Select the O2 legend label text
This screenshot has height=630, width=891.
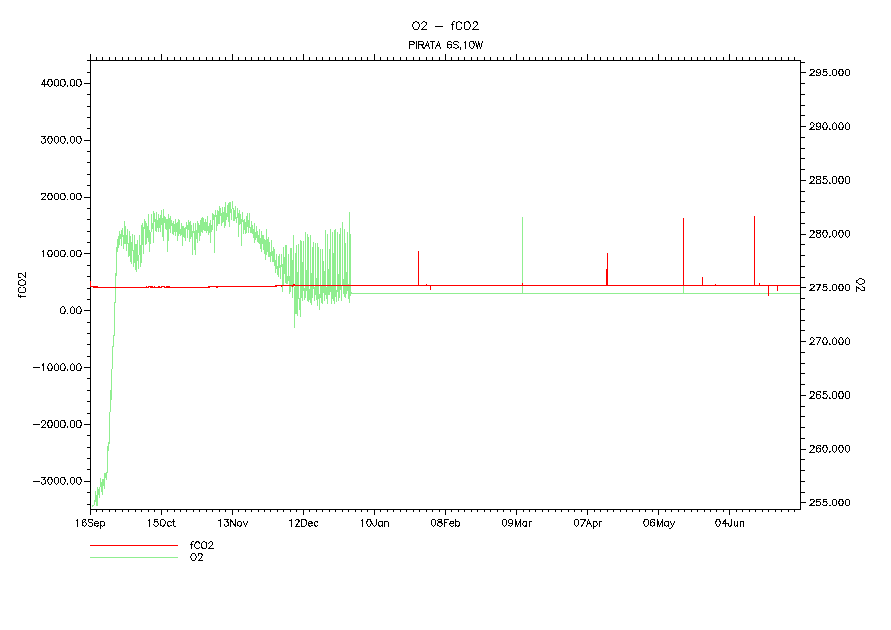tap(197, 557)
